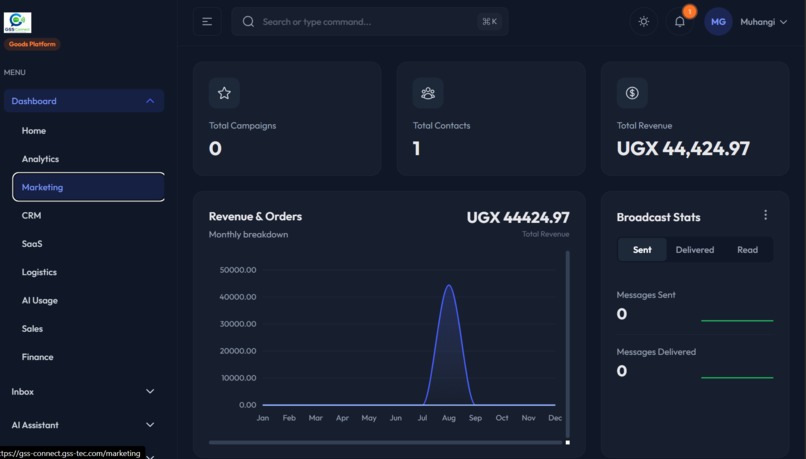Click the 'Monthly breakdown' subtitle
This screenshot has width=806, height=459.
click(x=248, y=234)
